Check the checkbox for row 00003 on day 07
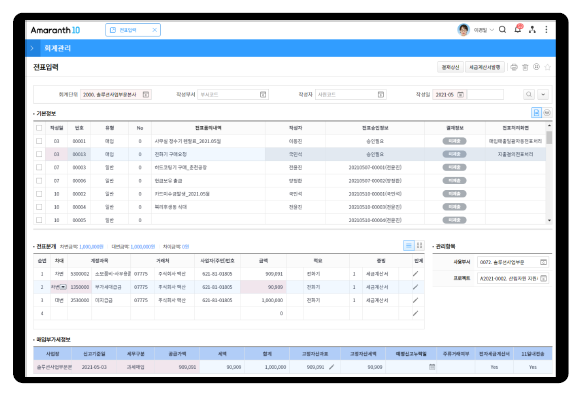Viewport: 583px width, 396px height. [x=39, y=167]
